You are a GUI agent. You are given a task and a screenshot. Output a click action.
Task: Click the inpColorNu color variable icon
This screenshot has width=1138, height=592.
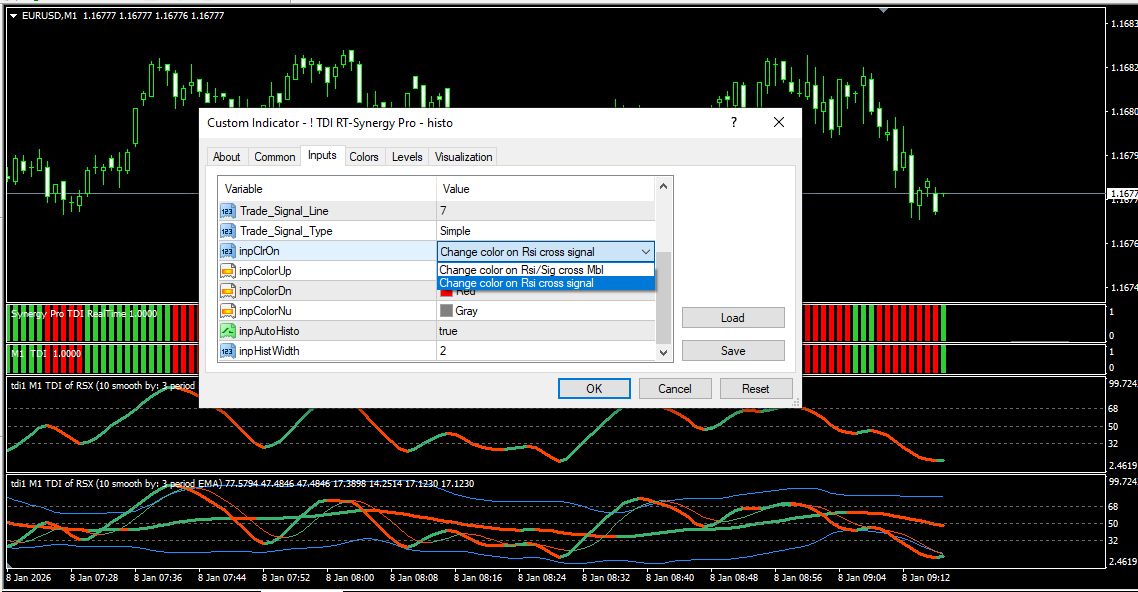[x=227, y=311]
